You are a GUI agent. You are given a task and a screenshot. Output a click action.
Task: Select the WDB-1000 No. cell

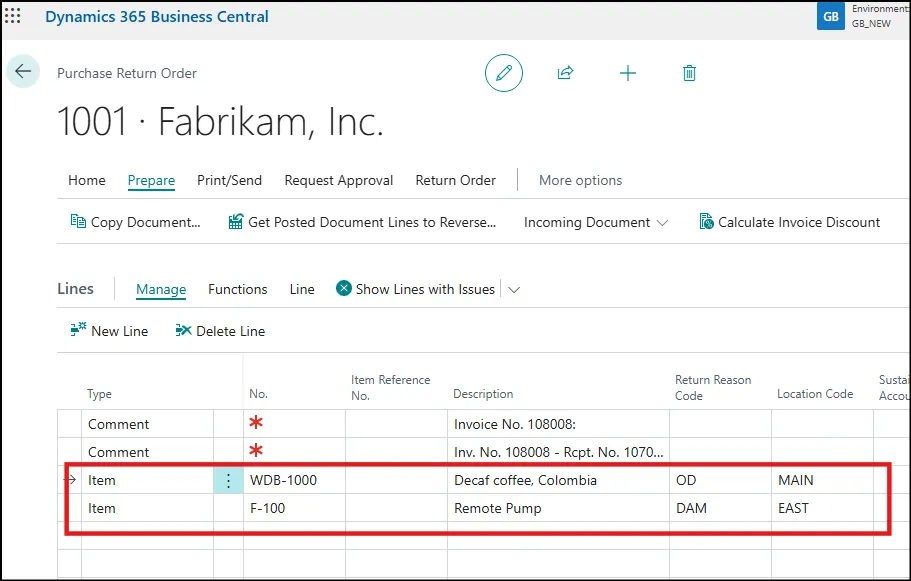tap(294, 480)
